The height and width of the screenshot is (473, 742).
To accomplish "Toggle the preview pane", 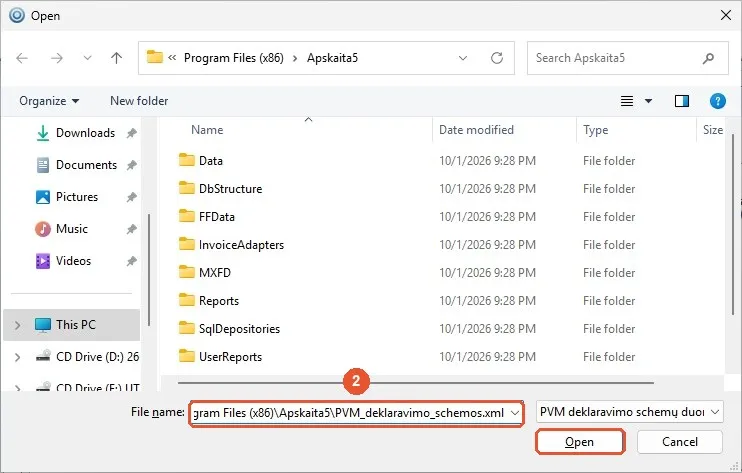I will (681, 101).
